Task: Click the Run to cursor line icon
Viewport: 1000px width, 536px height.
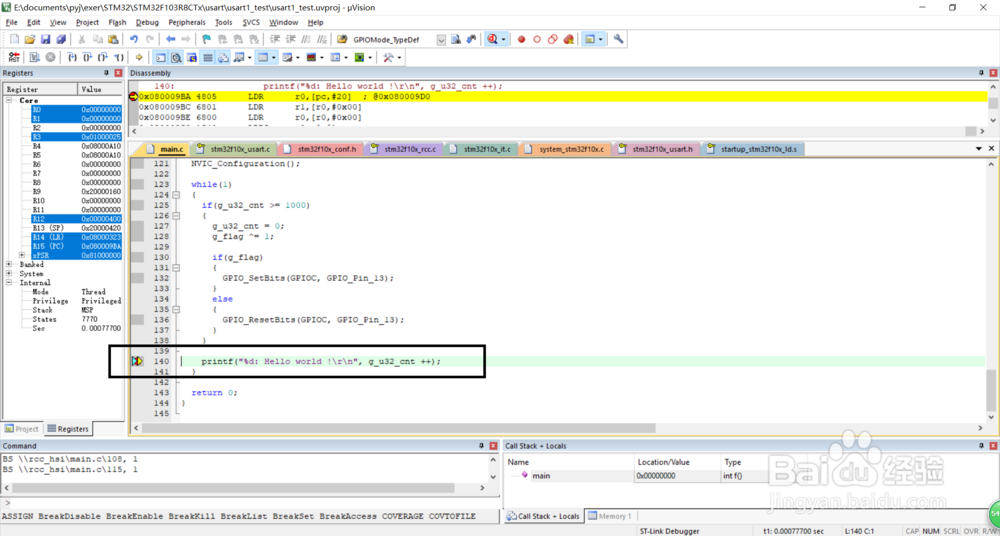Action: coord(118,57)
